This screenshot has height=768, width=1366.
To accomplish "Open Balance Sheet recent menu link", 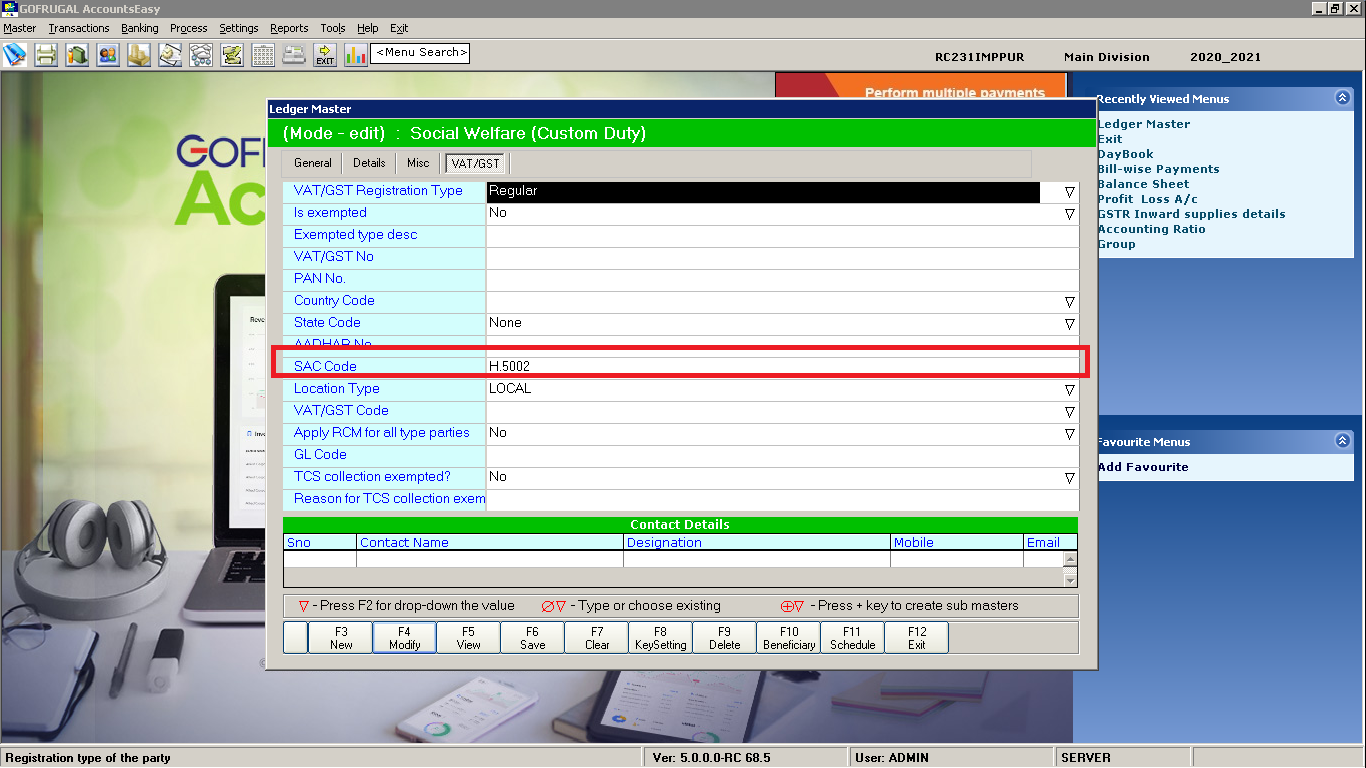I will pyautogui.click(x=1143, y=184).
